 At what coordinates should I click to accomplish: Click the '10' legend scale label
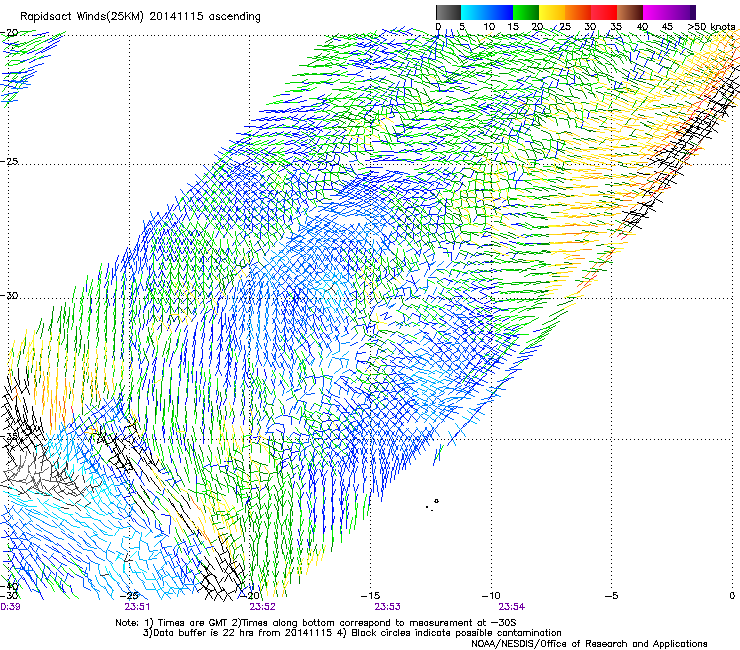tap(489, 27)
